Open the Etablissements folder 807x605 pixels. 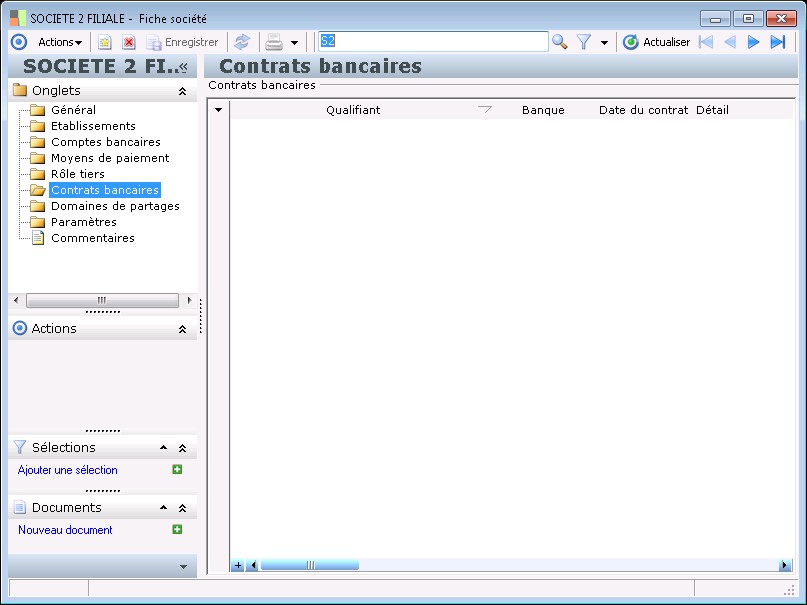coord(93,126)
